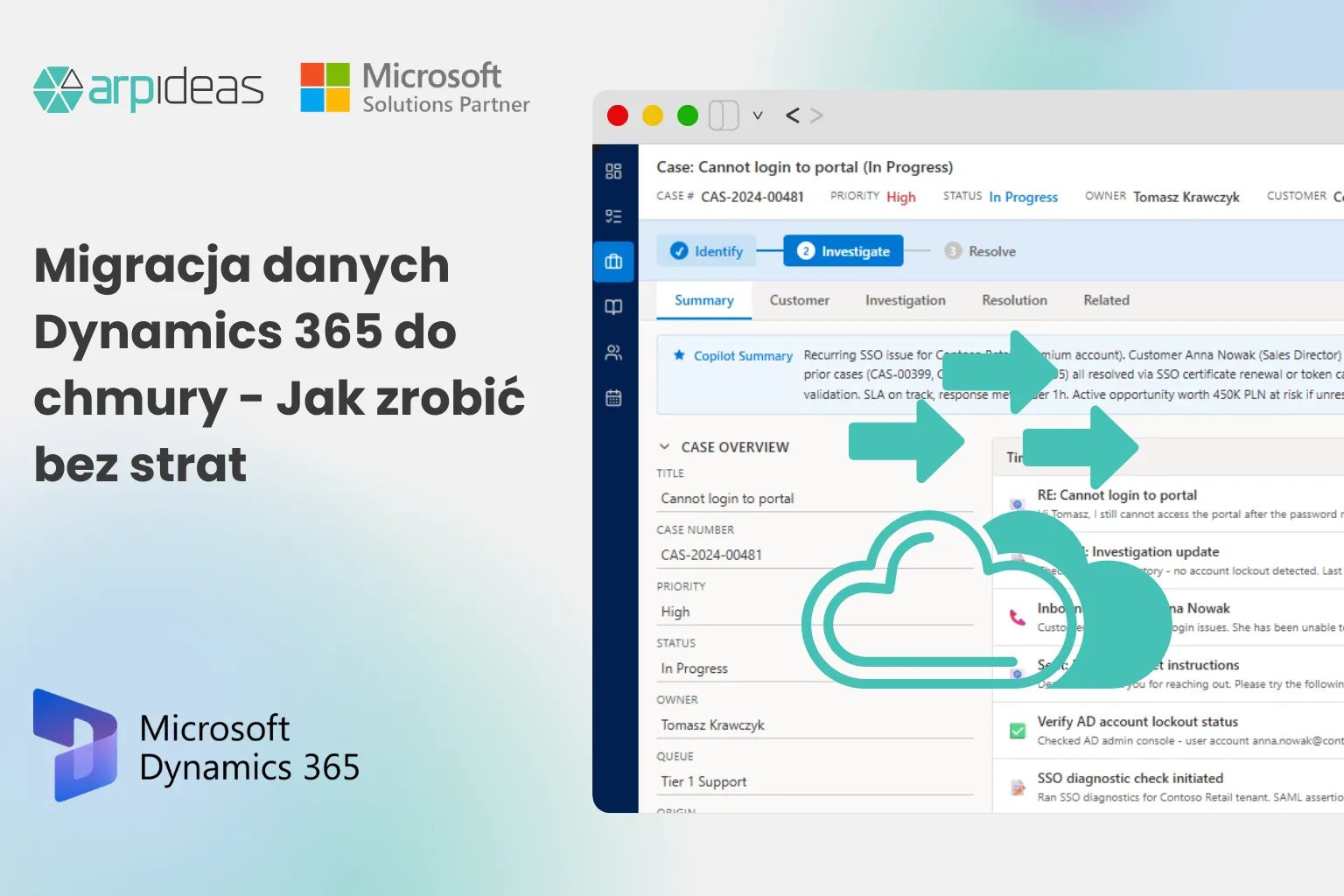This screenshot has width=1344, height=896.
Task: Click the Status field In Progress
Action: (815, 668)
